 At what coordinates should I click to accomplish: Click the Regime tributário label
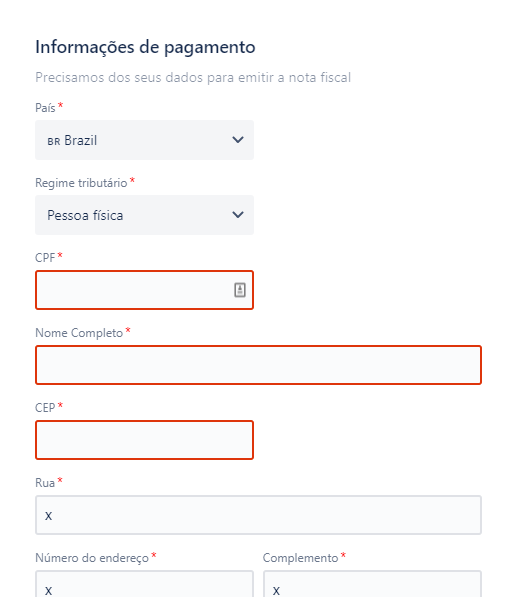[81, 183]
